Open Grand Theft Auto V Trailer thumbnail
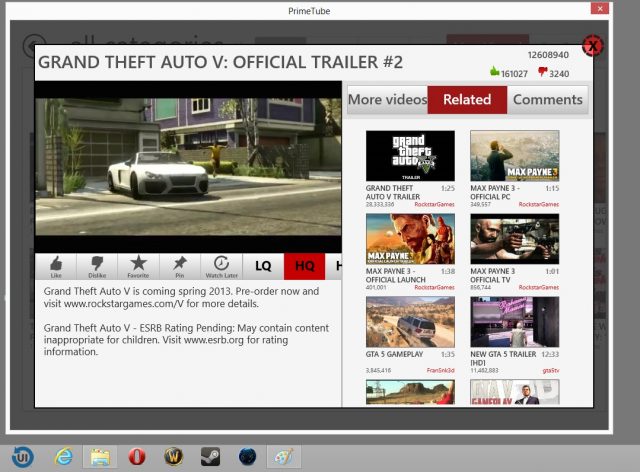The image size is (640, 472). tap(410, 156)
